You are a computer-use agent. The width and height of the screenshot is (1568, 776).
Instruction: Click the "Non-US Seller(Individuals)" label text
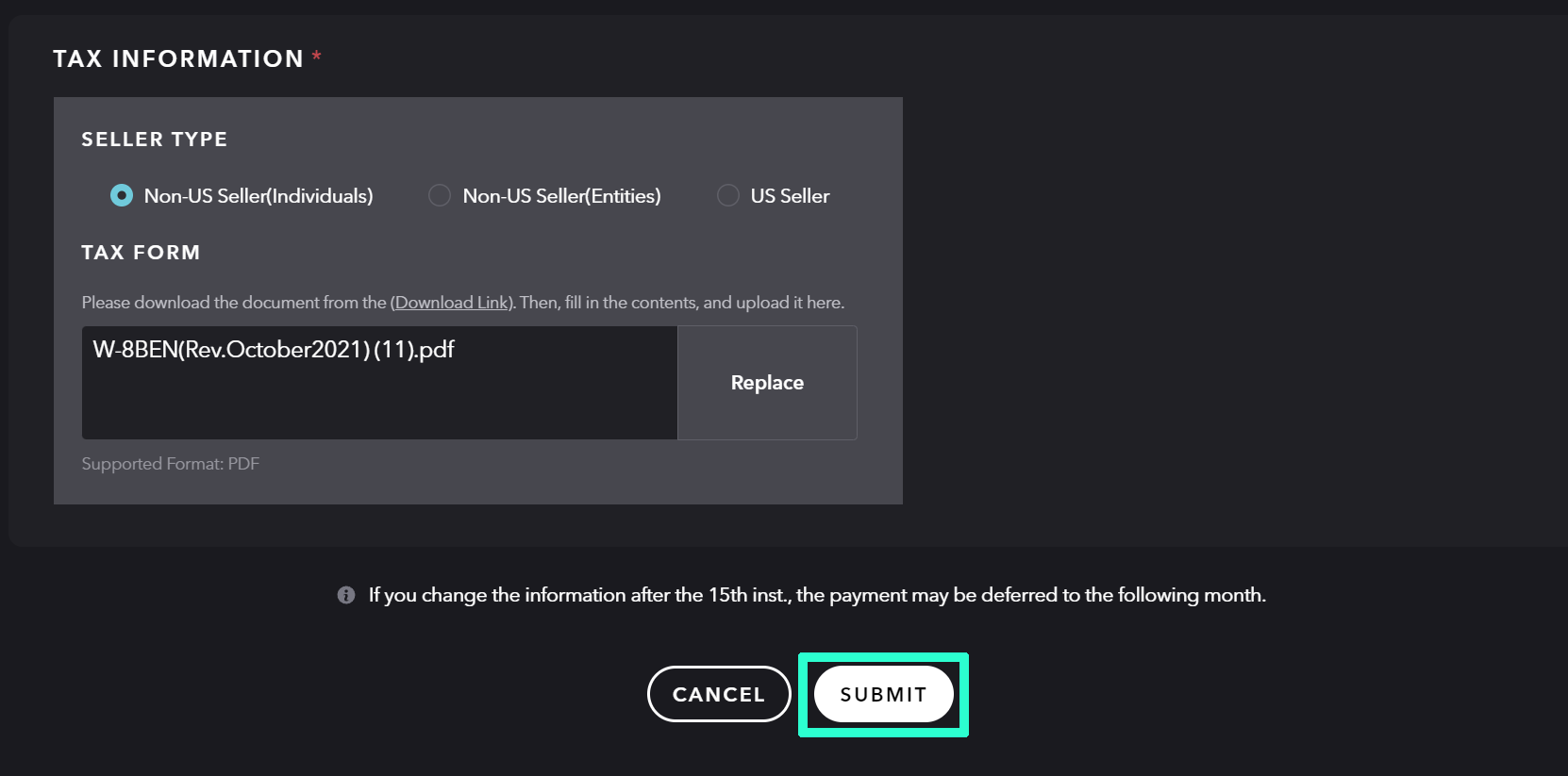click(259, 196)
